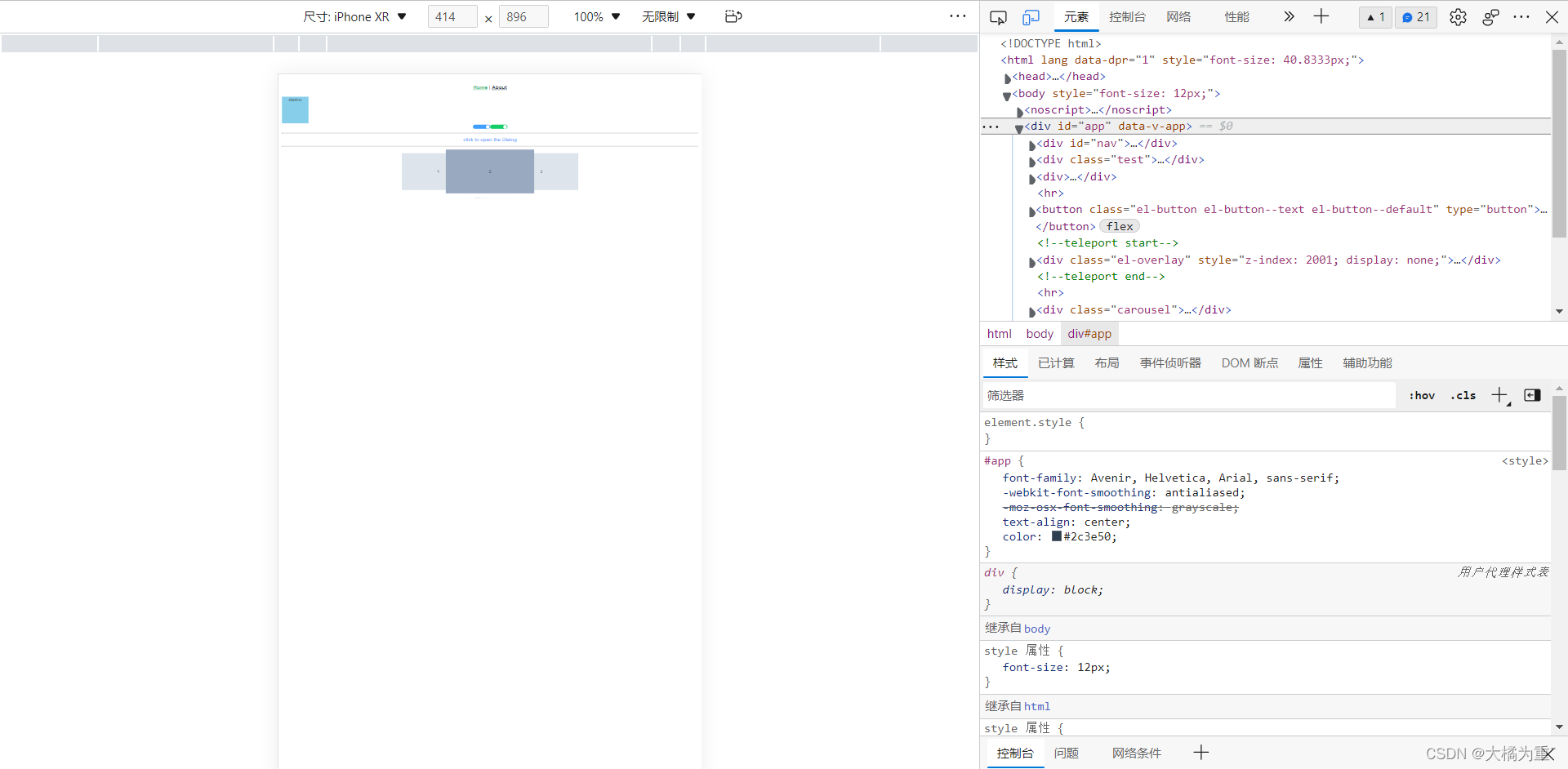Open the 控制台 drawer tab
The image size is (1568, 769).
pyautogui.click(x=1015, y=753)
